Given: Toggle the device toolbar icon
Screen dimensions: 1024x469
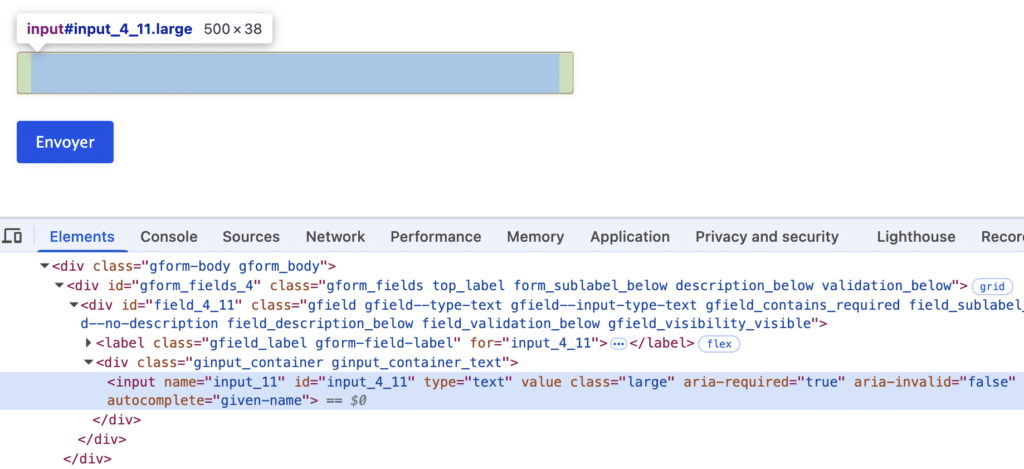Looking at the screenshot, I should pyautogui.click(x=13, y=237).
